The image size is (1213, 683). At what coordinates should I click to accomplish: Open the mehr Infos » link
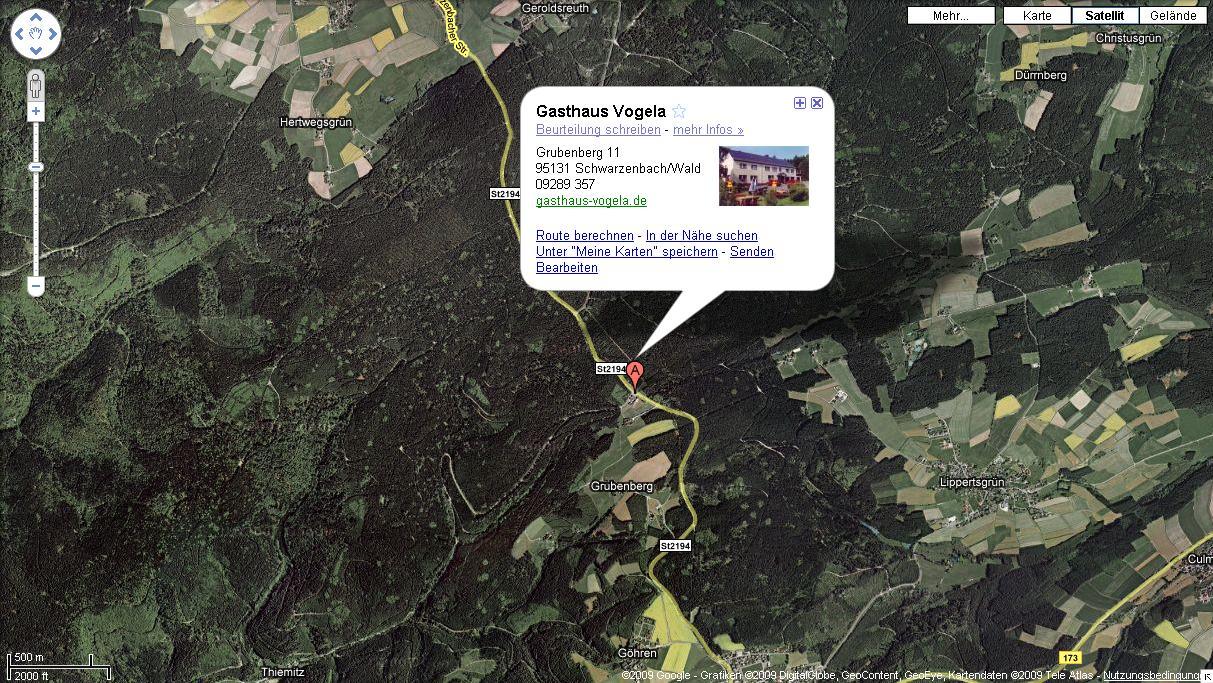[x=708, y=130]
